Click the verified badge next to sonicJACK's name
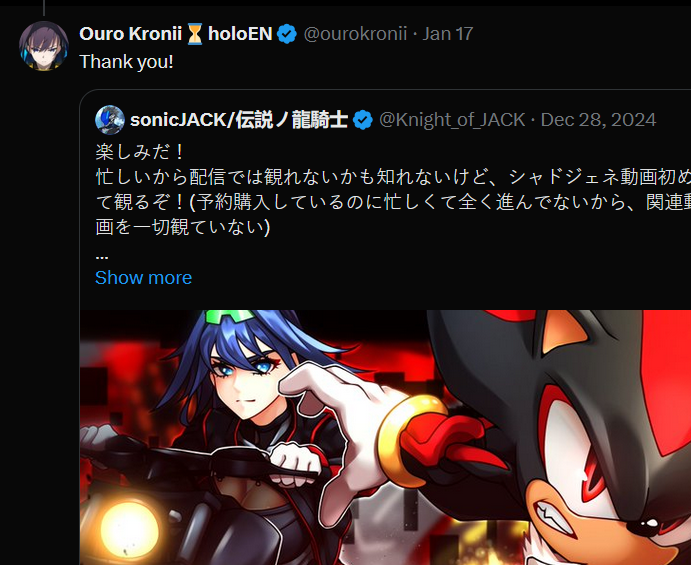The image size is (691, 565). (x=363, y=120)
